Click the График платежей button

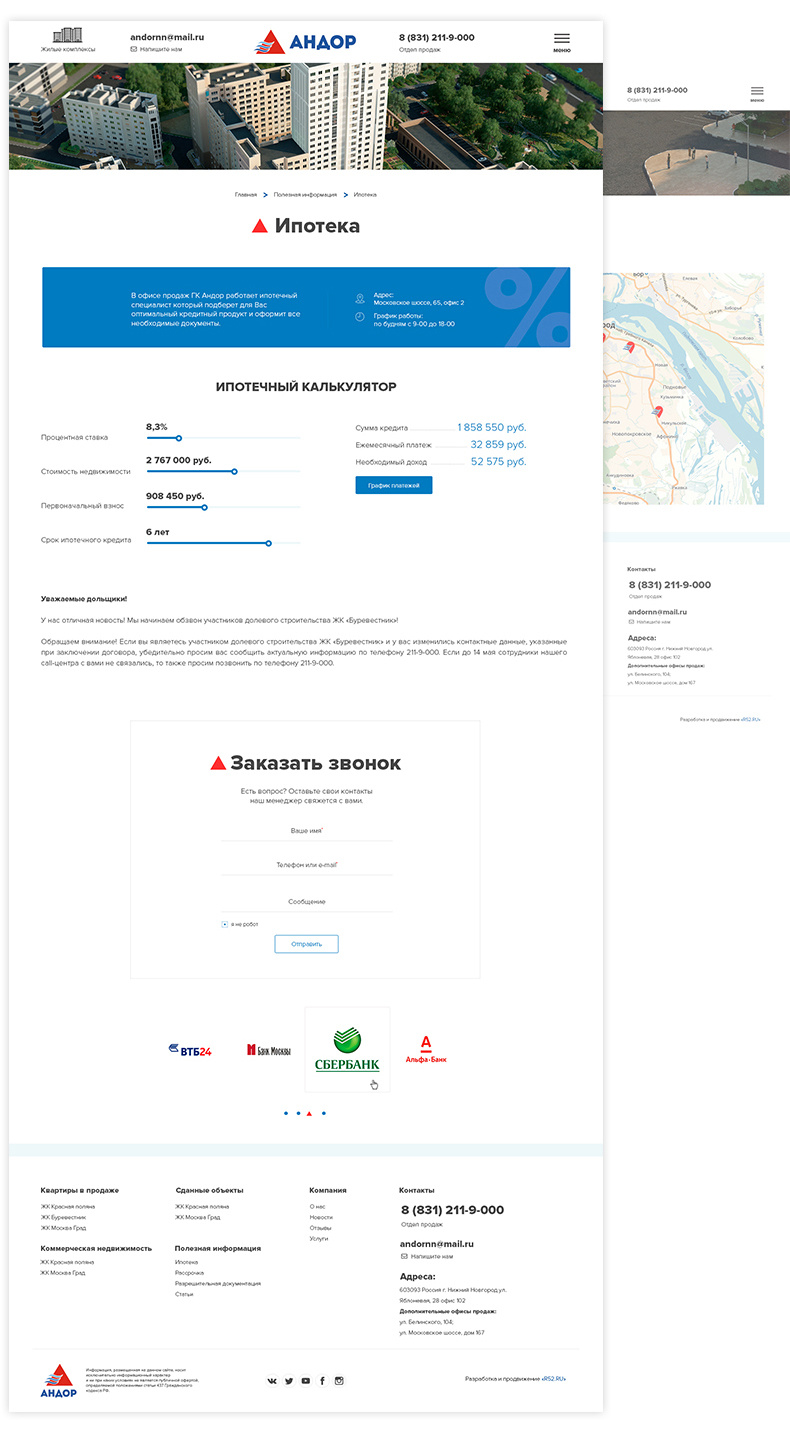coord(394,485)
